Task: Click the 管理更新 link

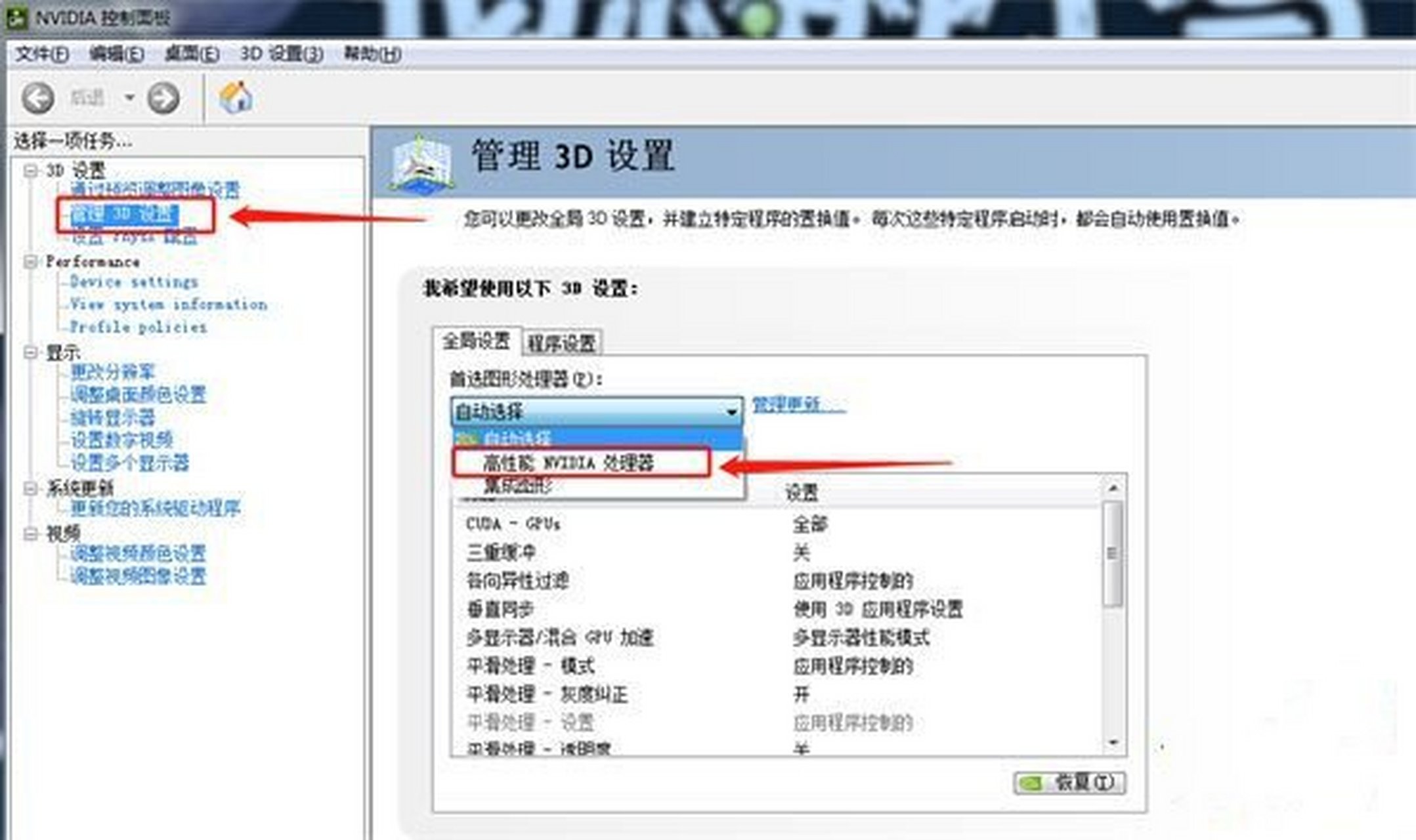Action: coord(798,405)
